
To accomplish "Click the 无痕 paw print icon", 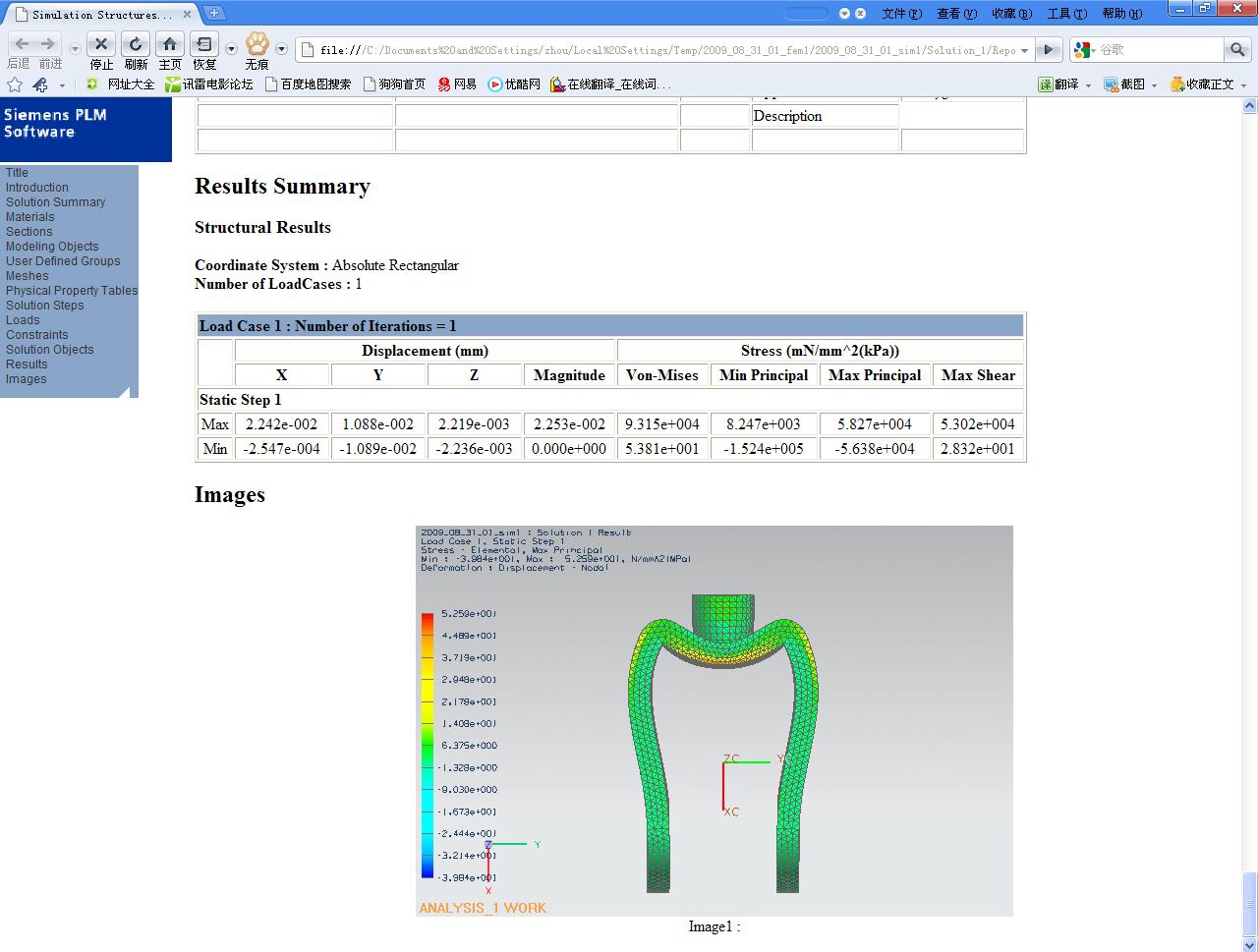I will point(257,44).
